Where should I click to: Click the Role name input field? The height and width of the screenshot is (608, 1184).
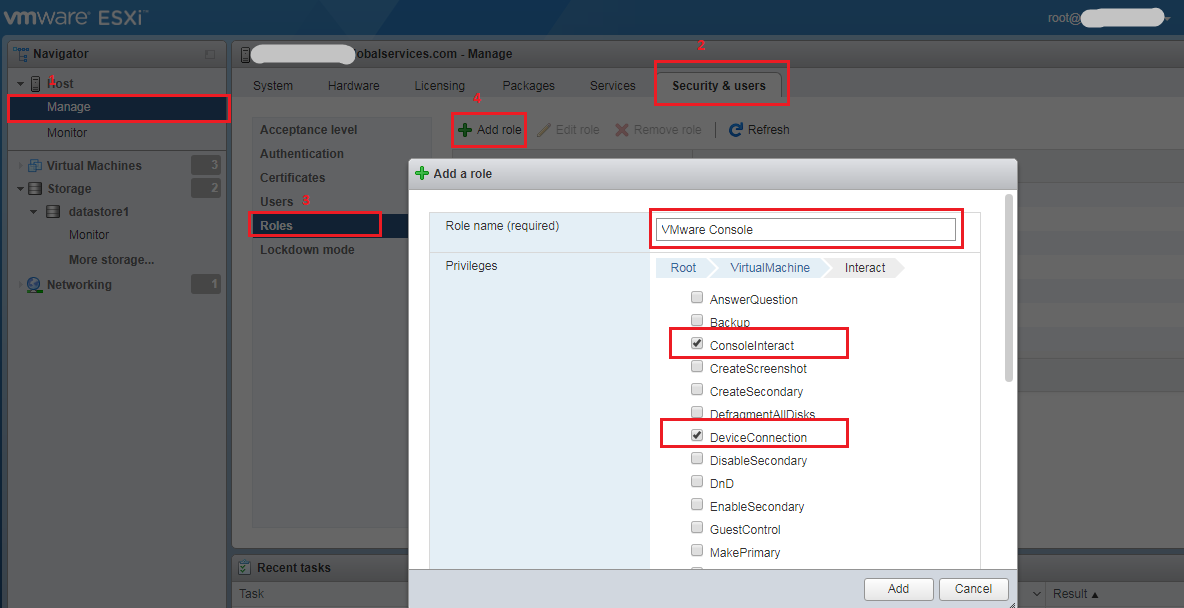point(806,230)
